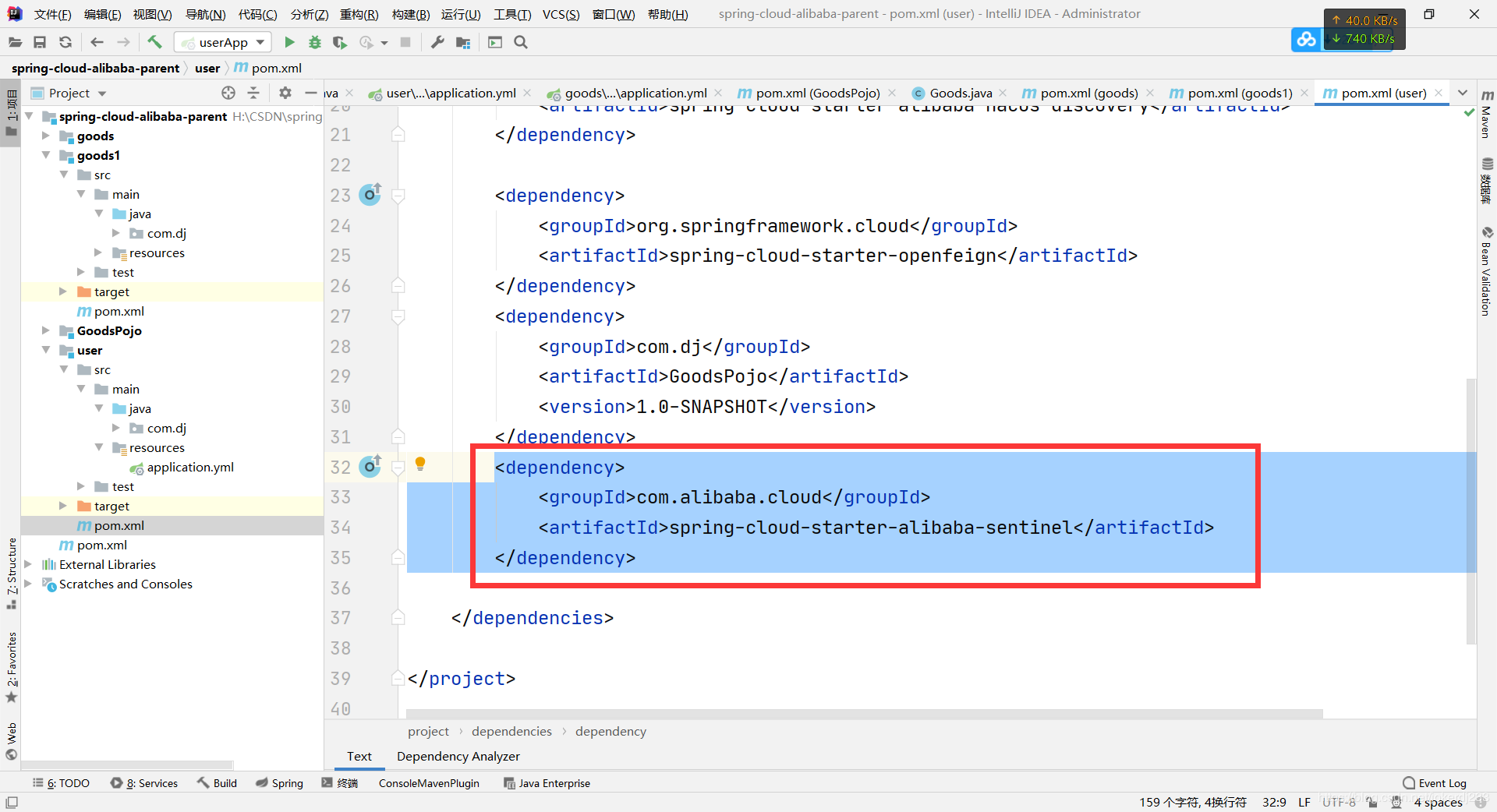
Task: Open the VCS(S) menu
Action: (x=561, y=14)
